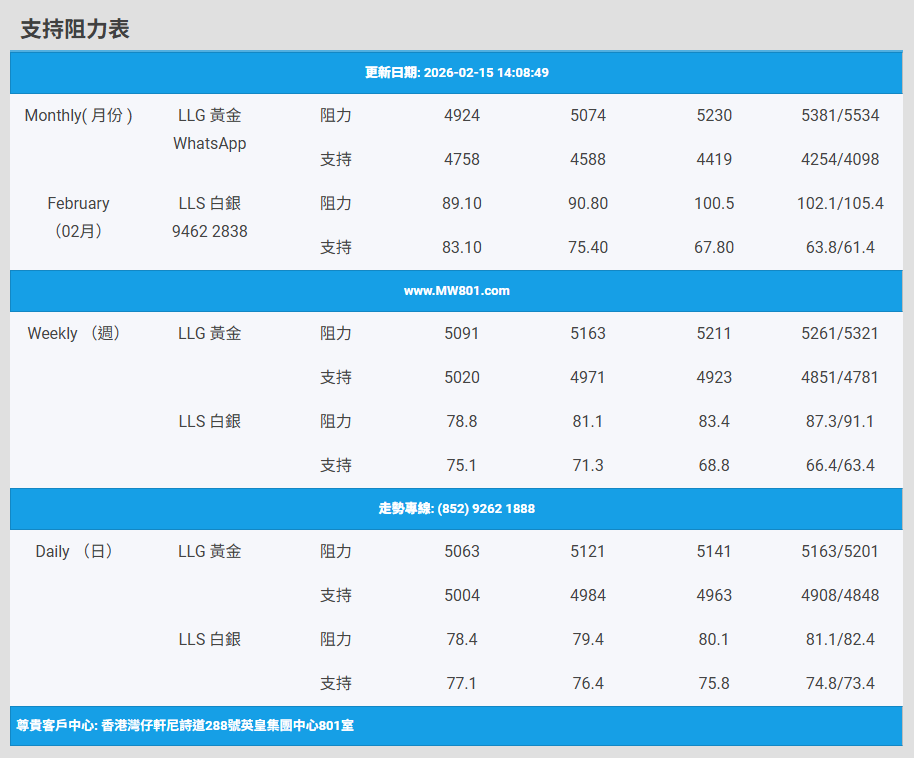914x758 pixels.
Task: Select weekly gold resistance value 5091
Action: click(x=461, y=334)
